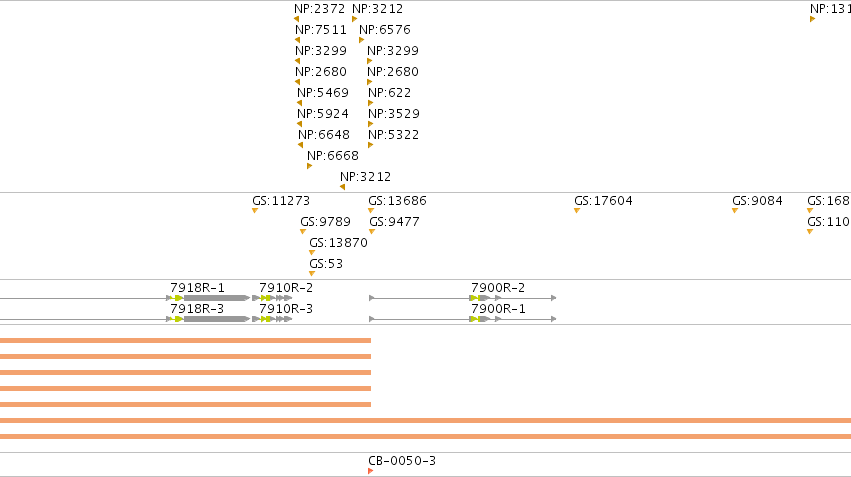This screenshot has width=851, height=477.
Task: Click the GS:13870 insertion marker
Action: (312, 253)
